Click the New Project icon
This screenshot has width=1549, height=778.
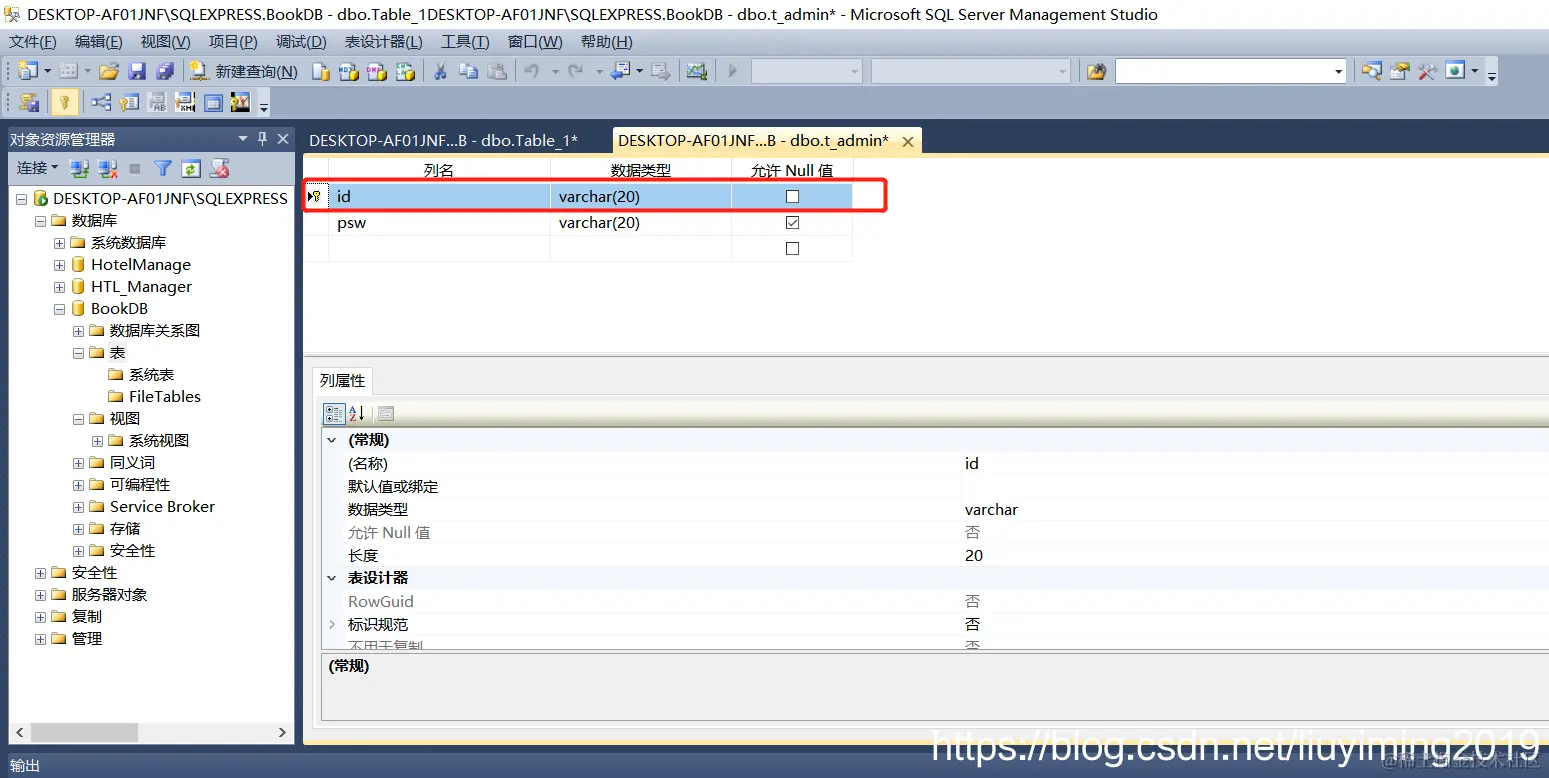click(x=27, y=71)
